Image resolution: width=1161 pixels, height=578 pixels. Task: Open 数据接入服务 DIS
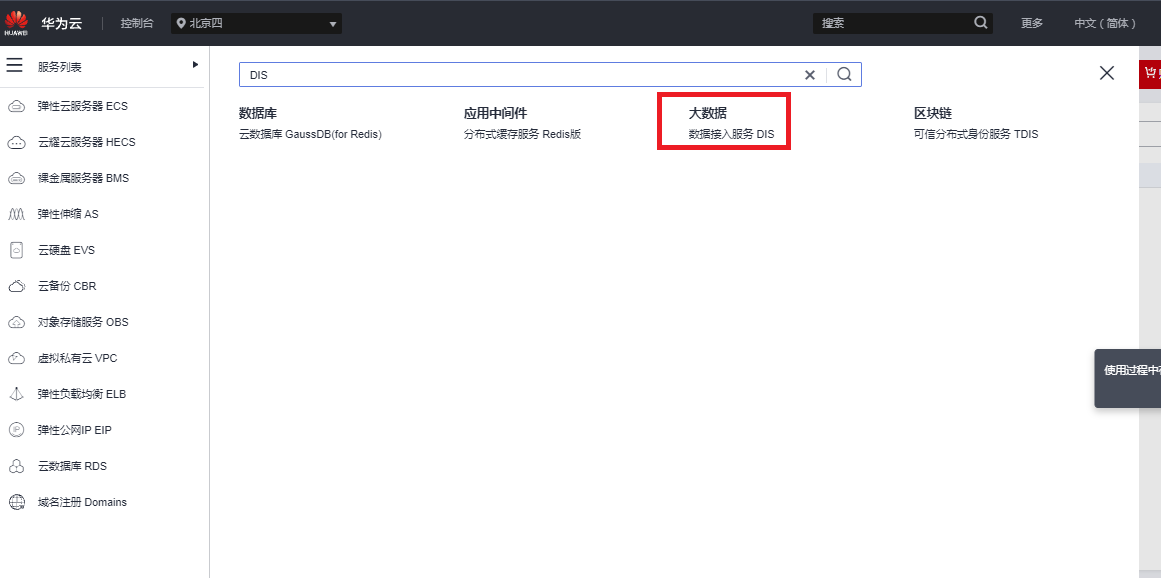coord(732,135)
